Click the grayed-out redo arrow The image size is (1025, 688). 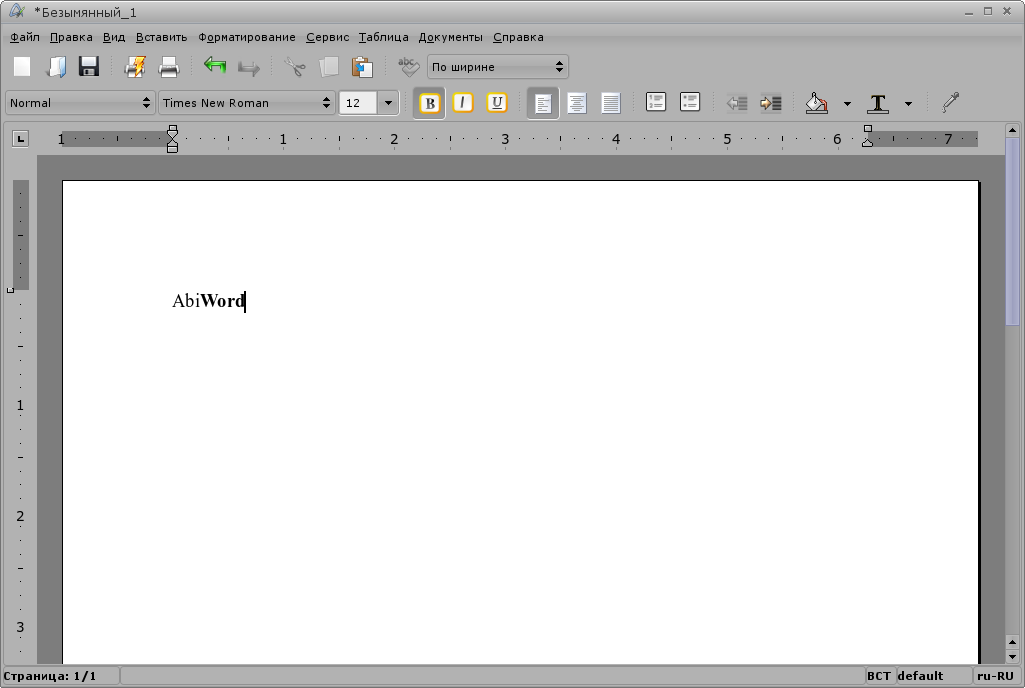248,67
